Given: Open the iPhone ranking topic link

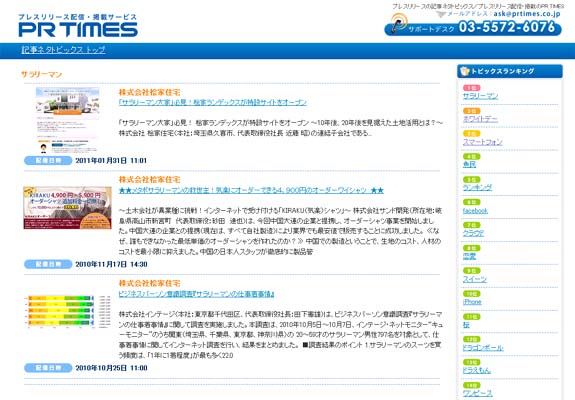Looking at the screenshot, I should coord(472,302).
